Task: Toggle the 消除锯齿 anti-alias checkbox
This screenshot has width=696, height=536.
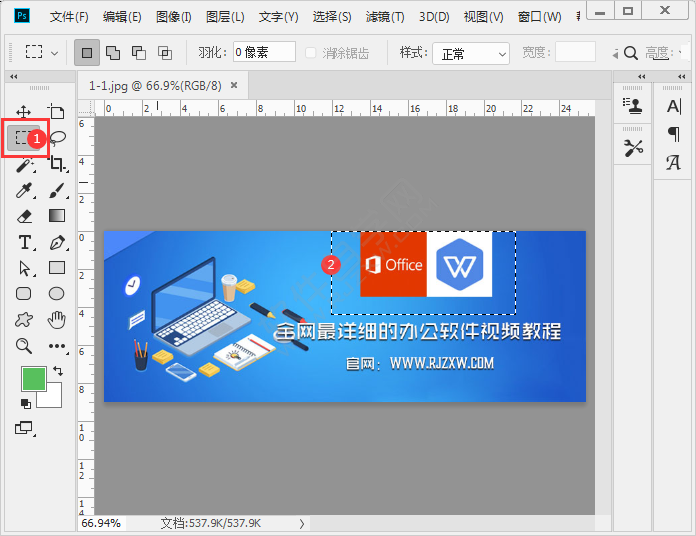Action: pos(311,53)
